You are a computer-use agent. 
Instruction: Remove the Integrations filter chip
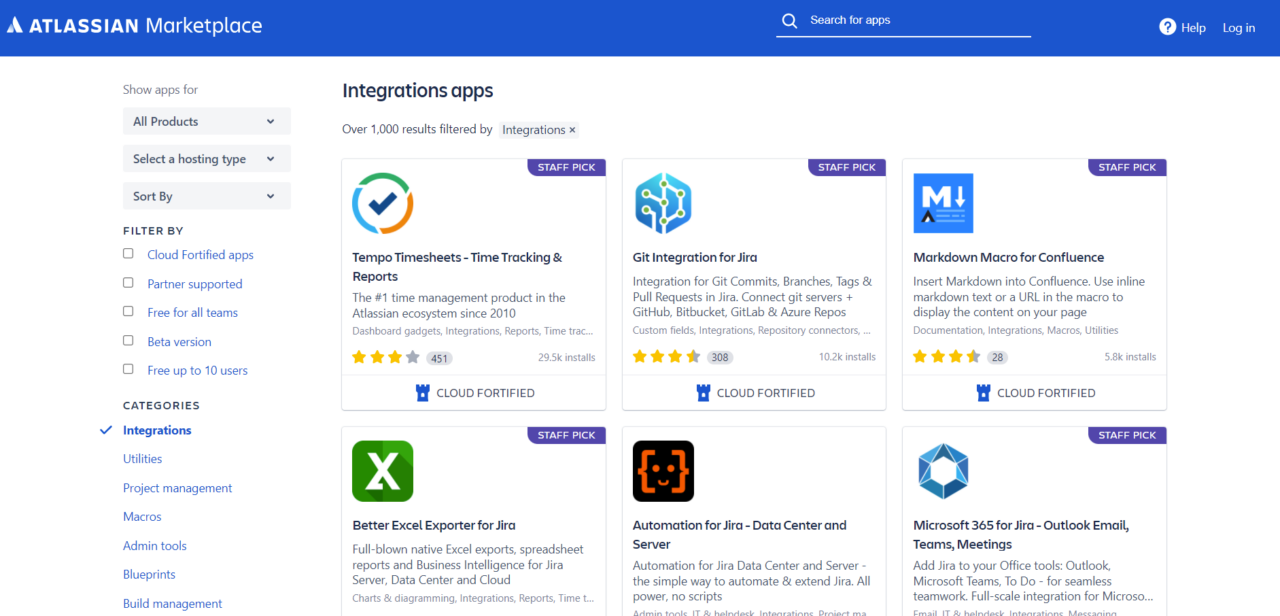coord(571,129)
